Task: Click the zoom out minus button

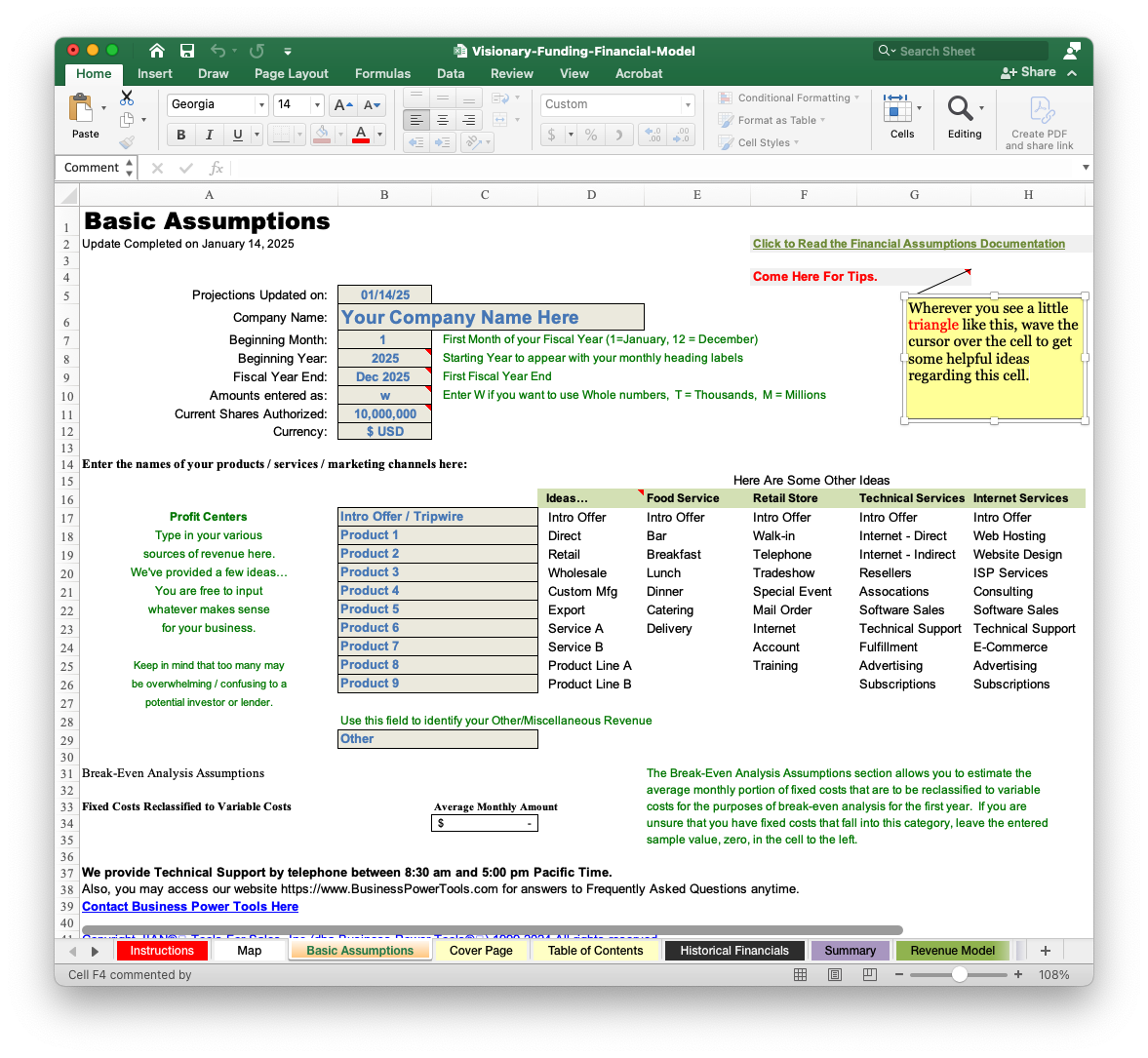Action: point(899,974)
